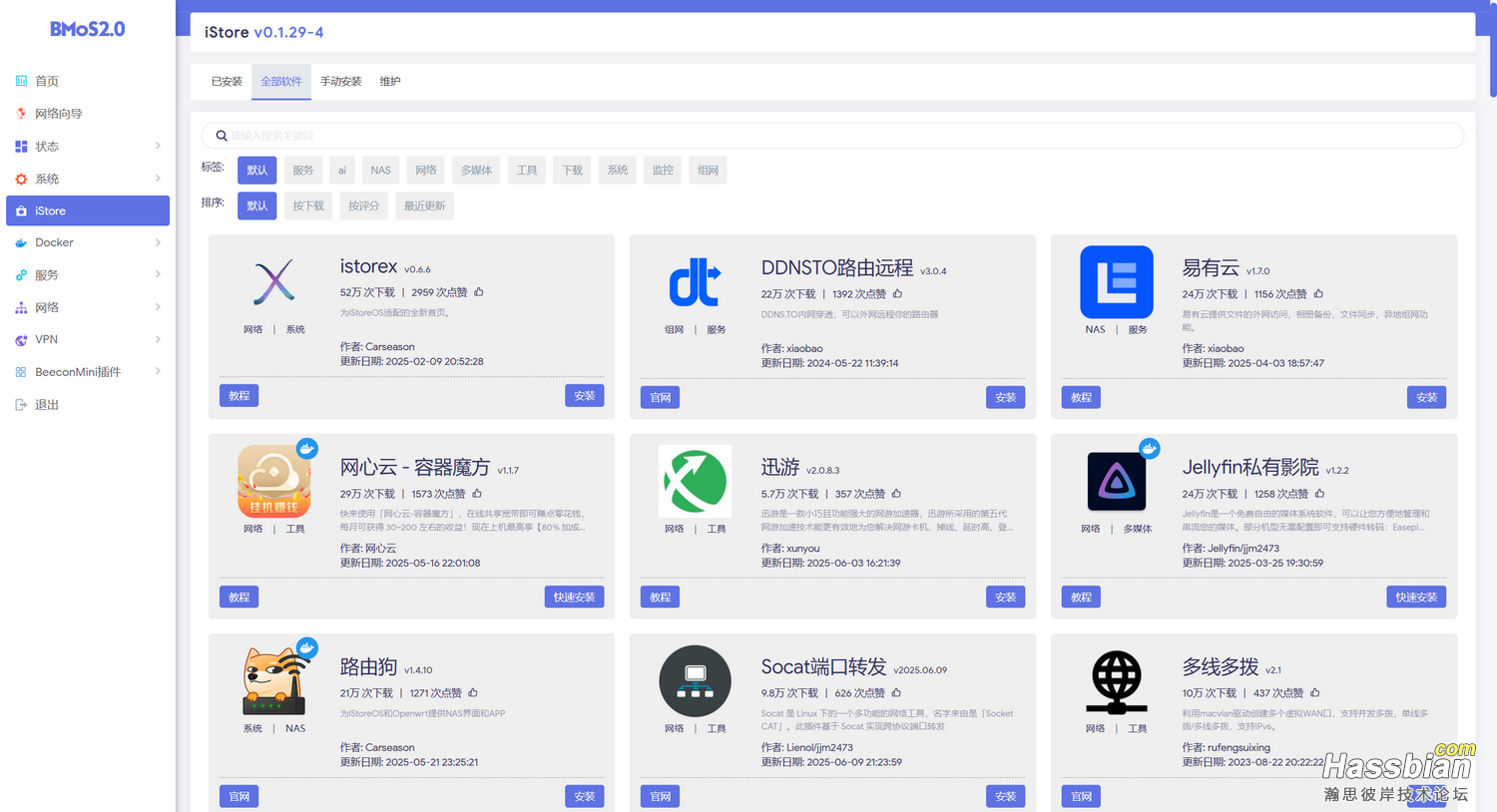
Task: Click thumbs-up like icon for 易有云
Action: [x=1318, y=294]
